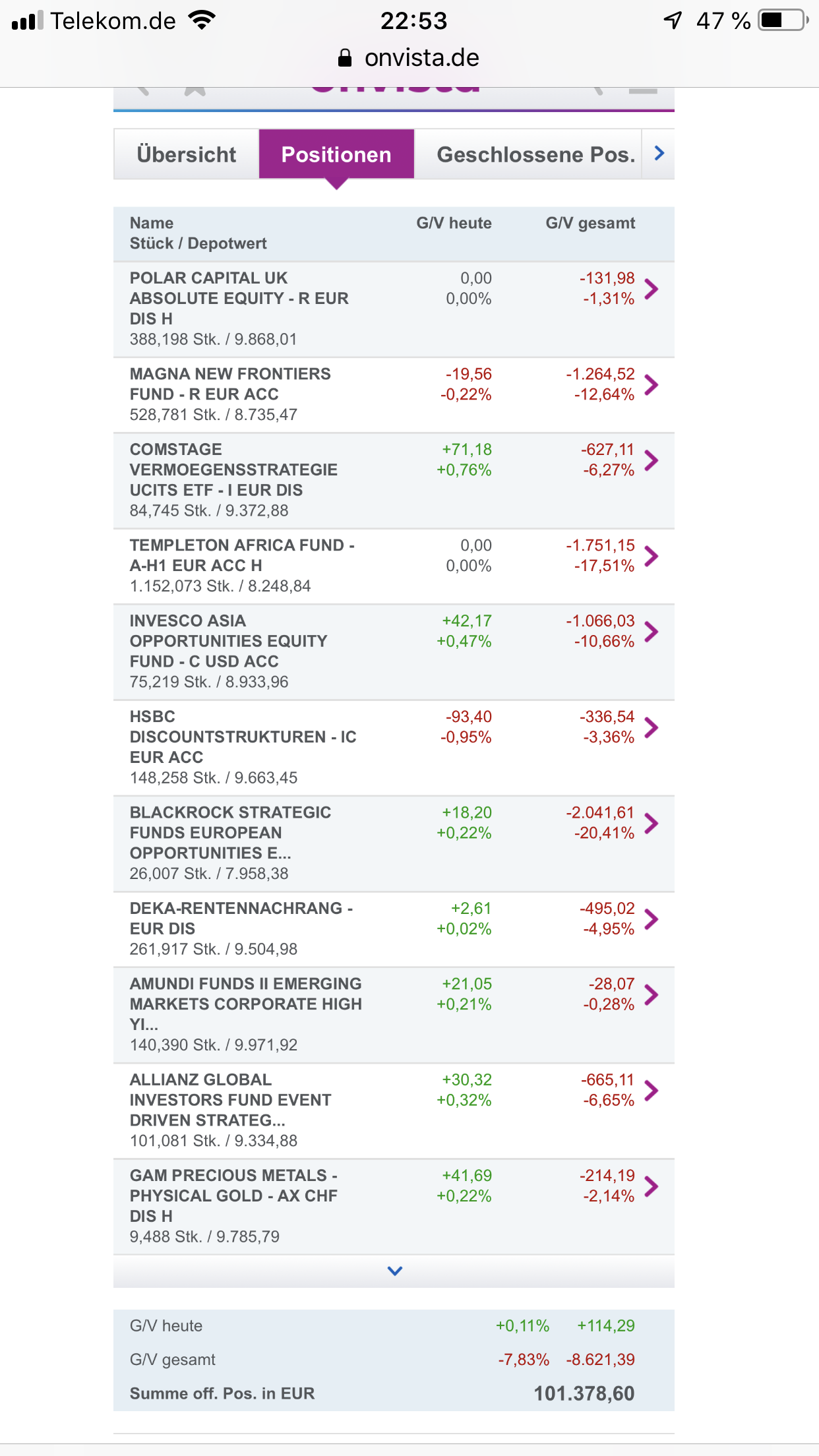This screenshot has width=819, height=1456.
Task: Open Polar Capital UK position details chevron
Action: [652, 289]
